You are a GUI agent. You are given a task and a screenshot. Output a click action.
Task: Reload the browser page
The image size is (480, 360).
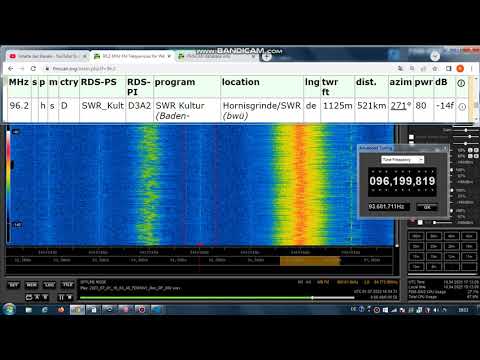(x=33, y=69)
